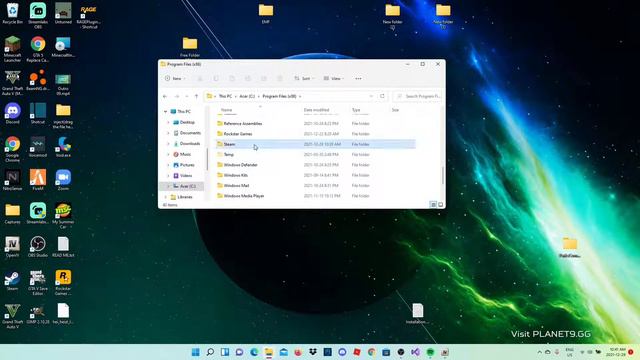Open taskbar Search
This screenshot has width=640, height=360.
[x=210, y=352]
